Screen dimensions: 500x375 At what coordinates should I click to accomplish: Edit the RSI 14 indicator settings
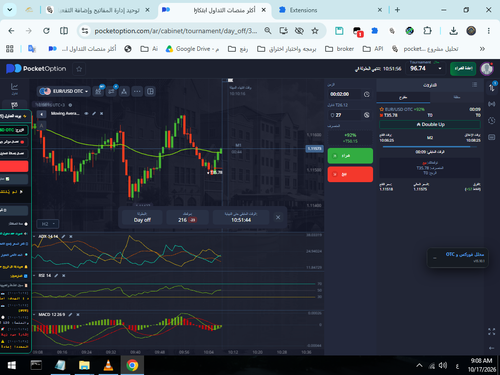click(56, 275)
